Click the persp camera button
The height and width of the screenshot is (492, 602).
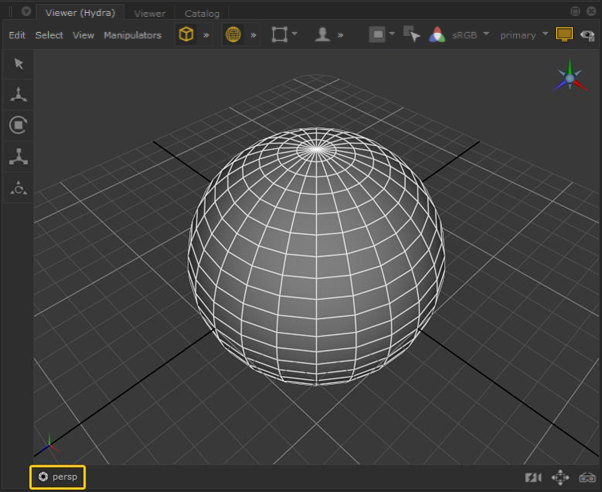pos(57,477)
